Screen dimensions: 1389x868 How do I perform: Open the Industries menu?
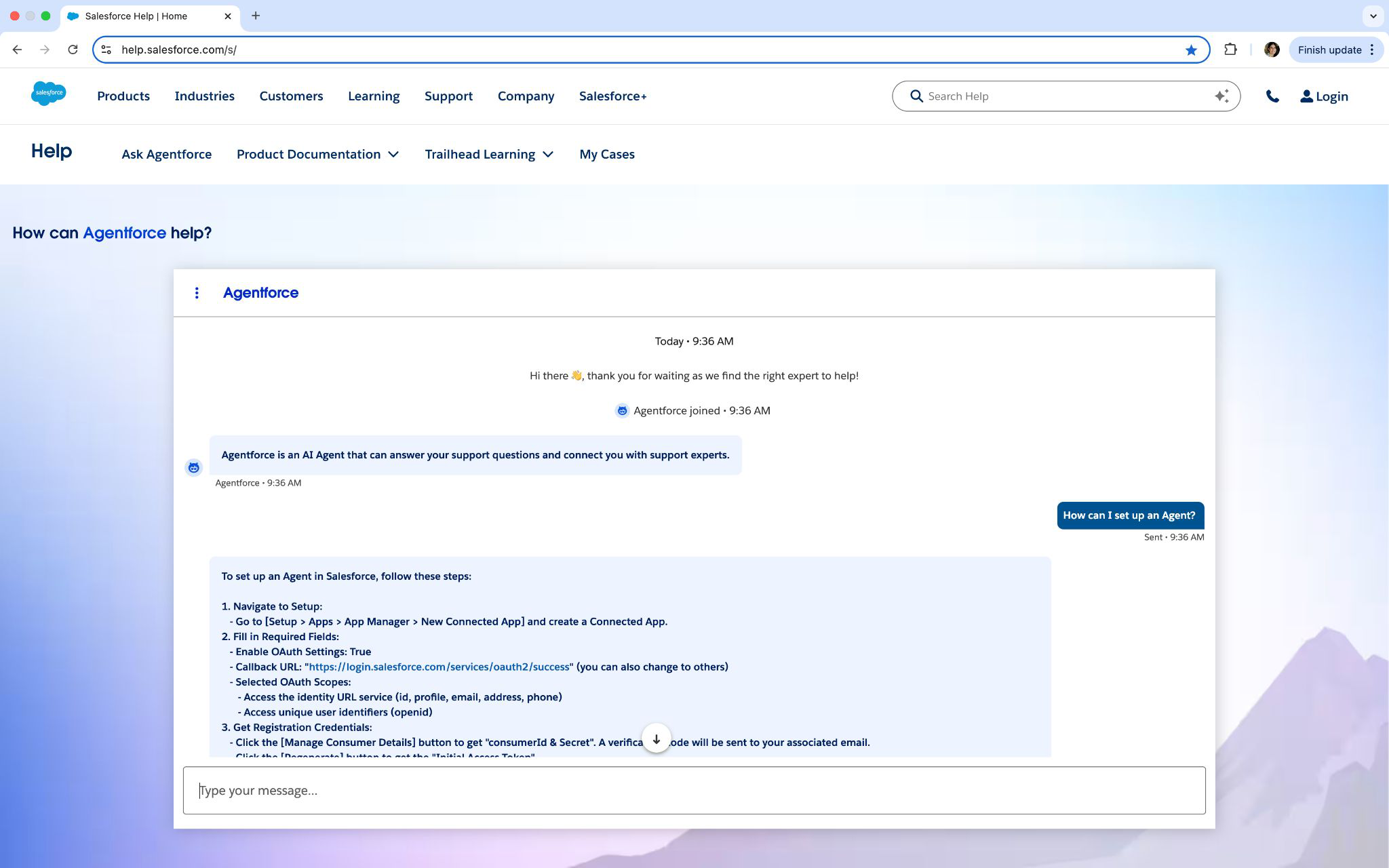click(x=204, y=96)
